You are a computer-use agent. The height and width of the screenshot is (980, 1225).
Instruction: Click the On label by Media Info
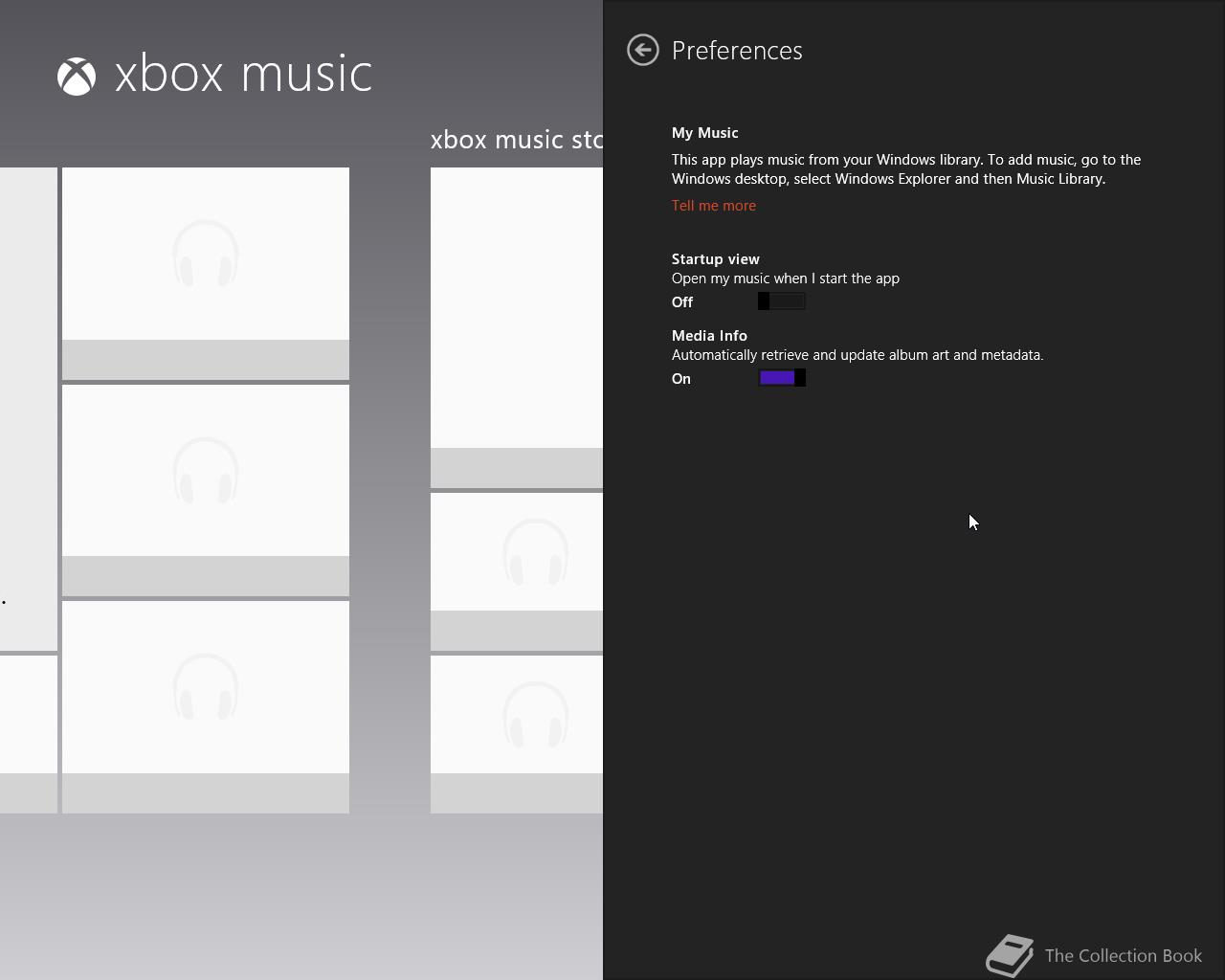click(x=681, y=379)
